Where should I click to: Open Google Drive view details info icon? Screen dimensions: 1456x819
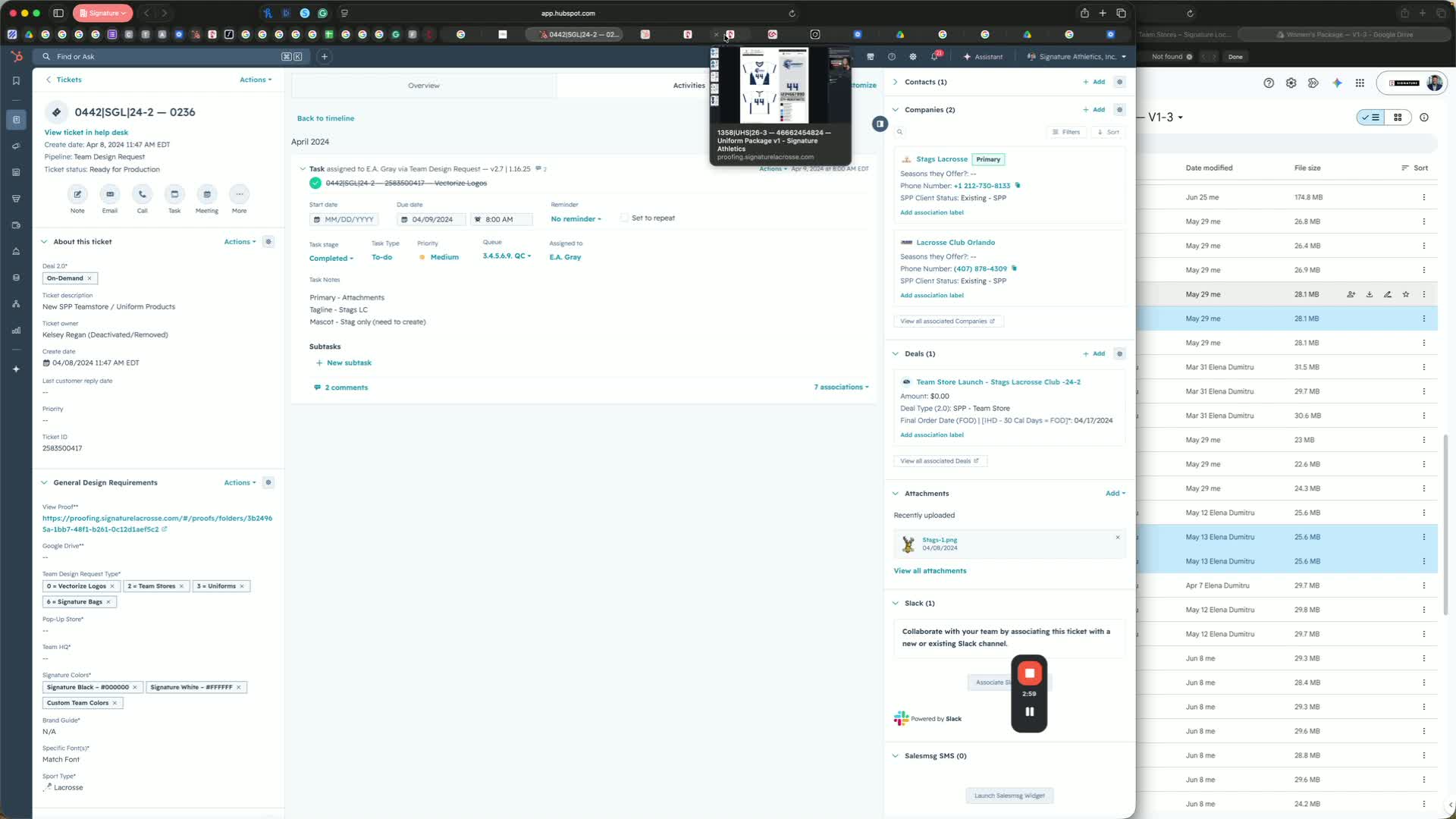point(1424,118)
